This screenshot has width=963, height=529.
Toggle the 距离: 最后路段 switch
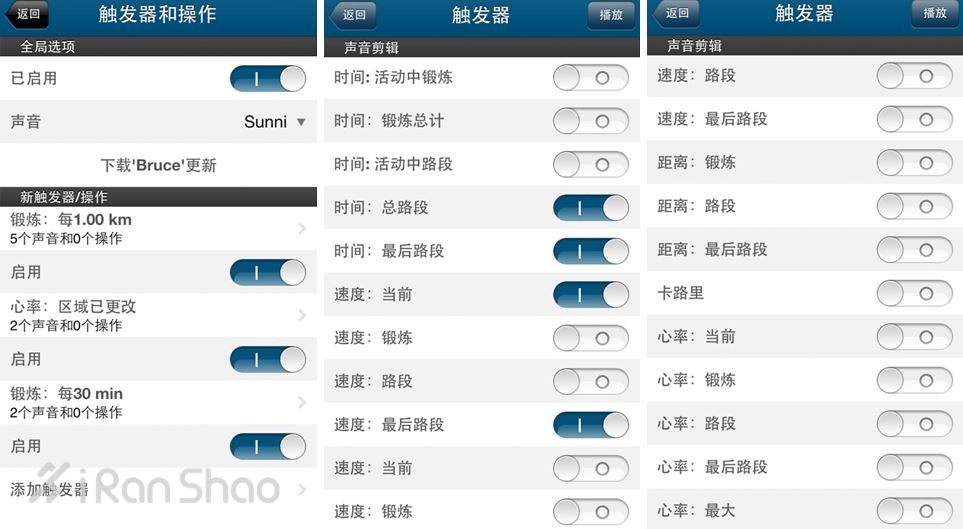(913, 249)
